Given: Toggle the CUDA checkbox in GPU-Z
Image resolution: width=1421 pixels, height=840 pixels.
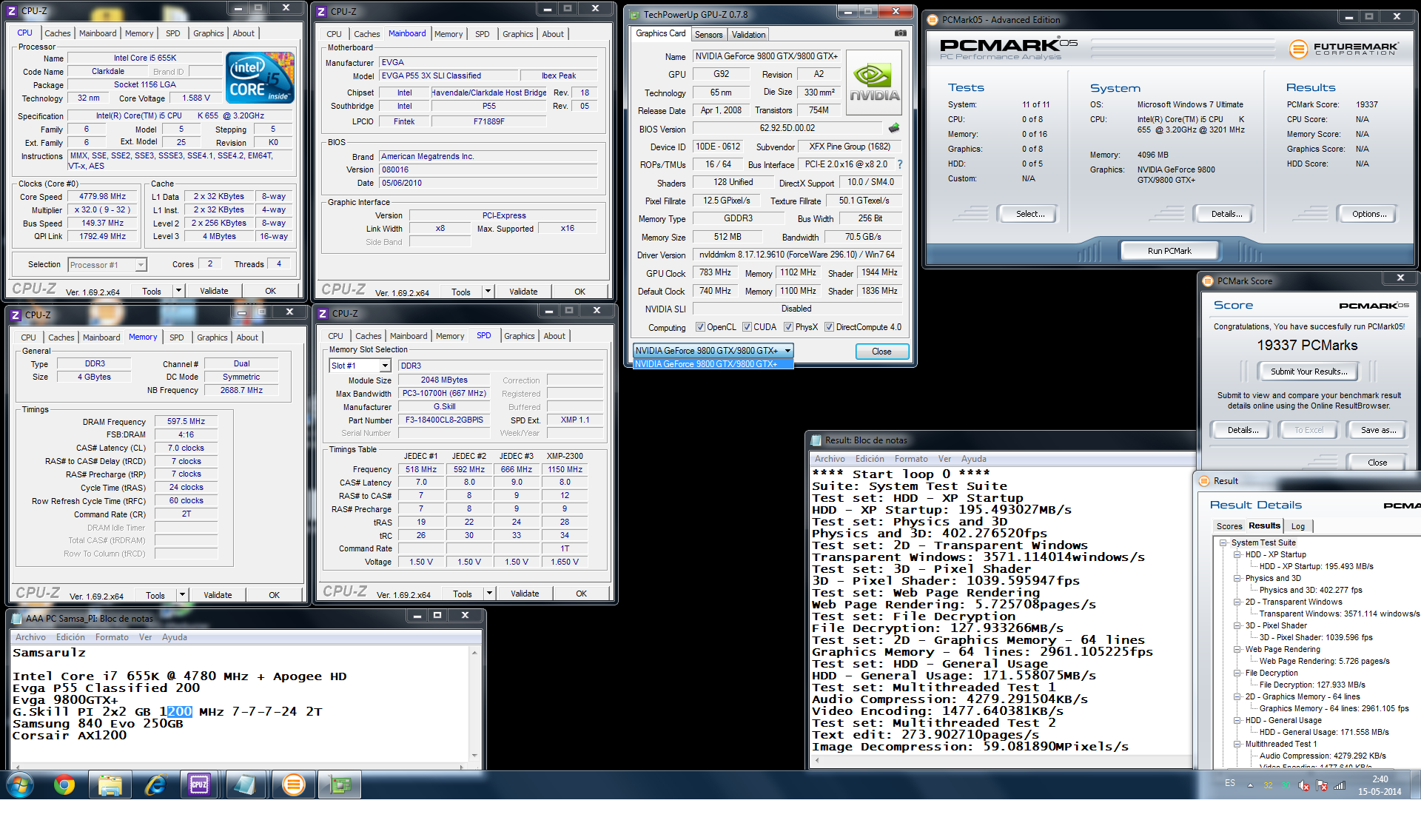Looking at the screenshot, I should (747, 327).
